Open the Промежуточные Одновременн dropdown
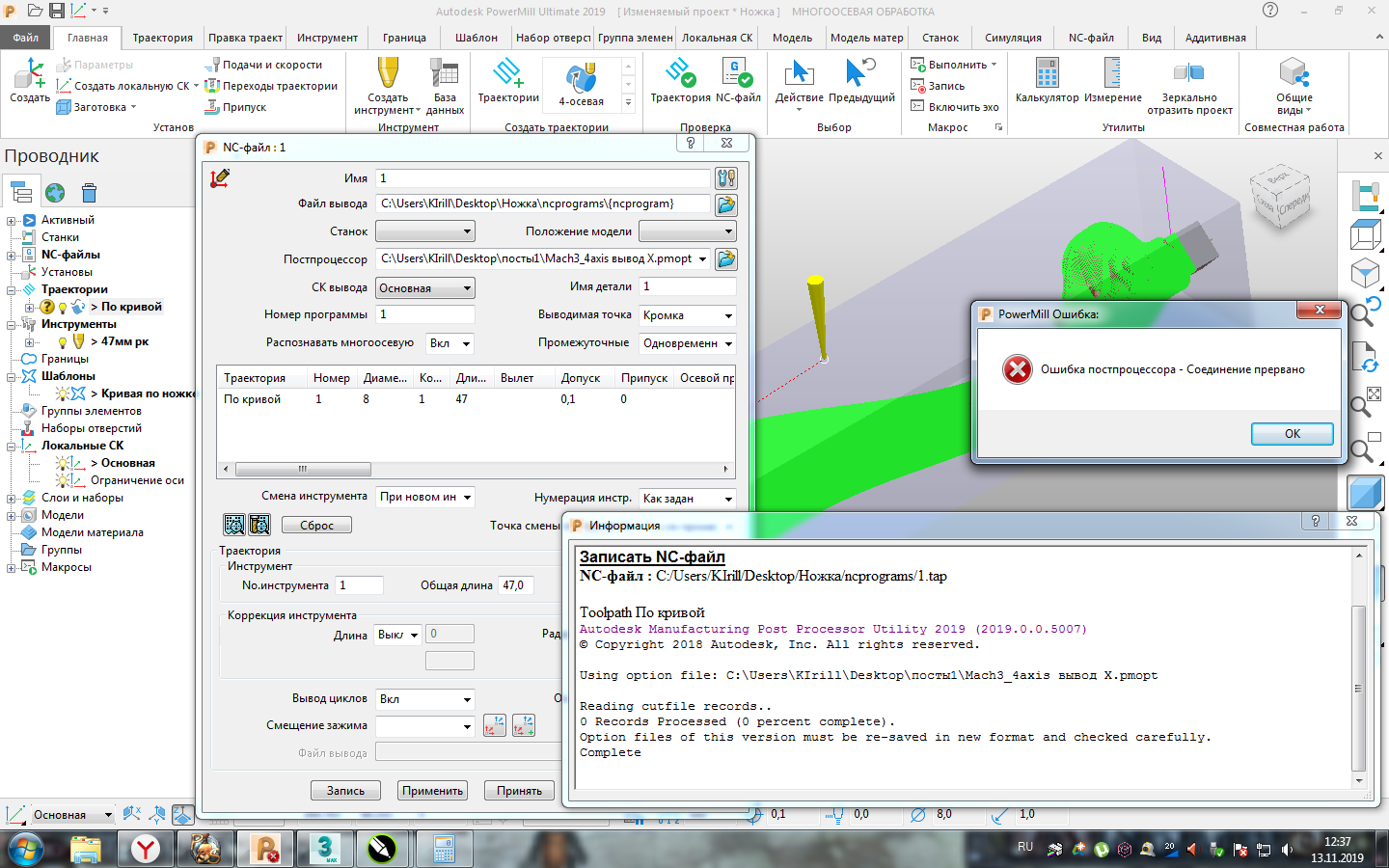Screen dimensions: 1389x868 688,343
